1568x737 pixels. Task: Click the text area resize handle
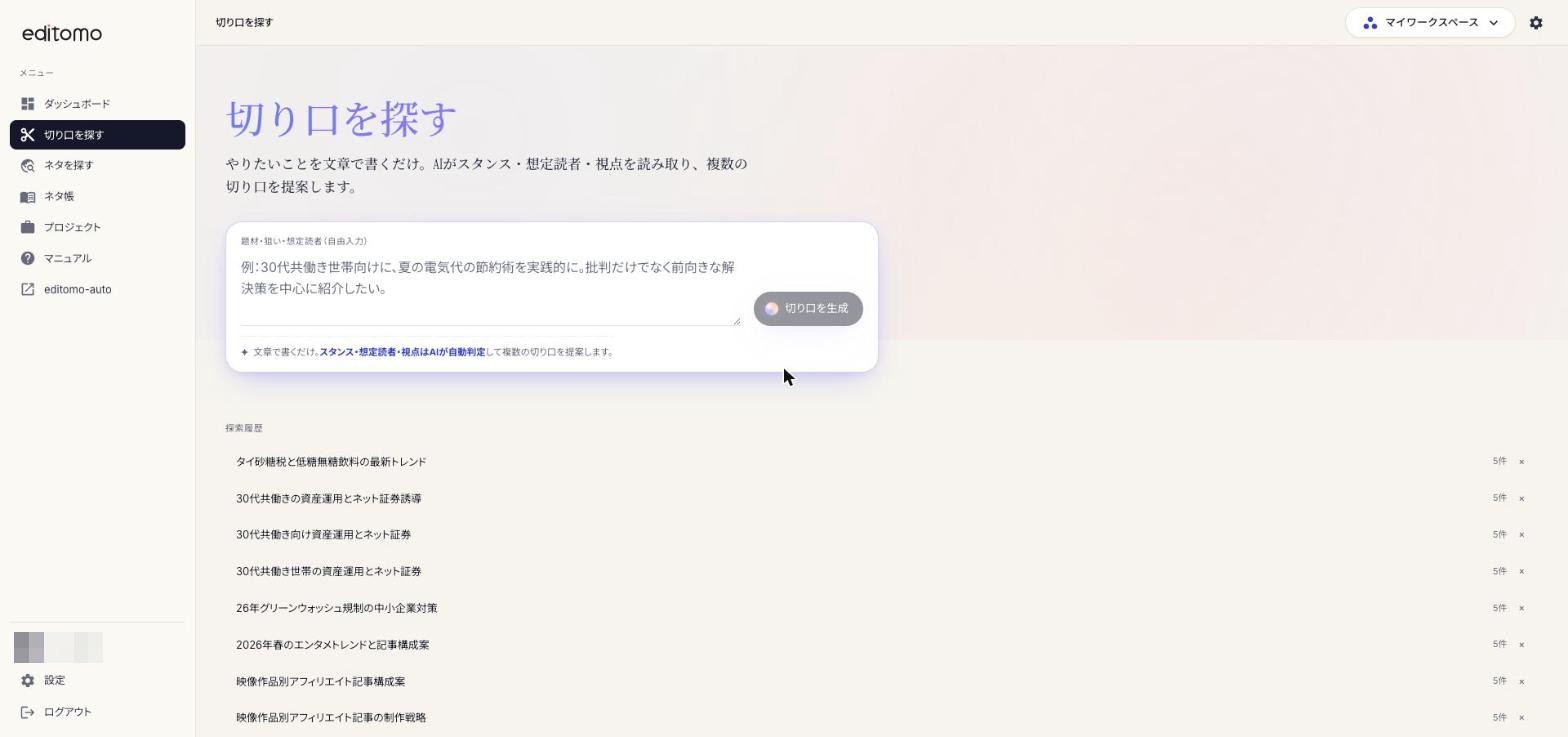tap(736, 321)
